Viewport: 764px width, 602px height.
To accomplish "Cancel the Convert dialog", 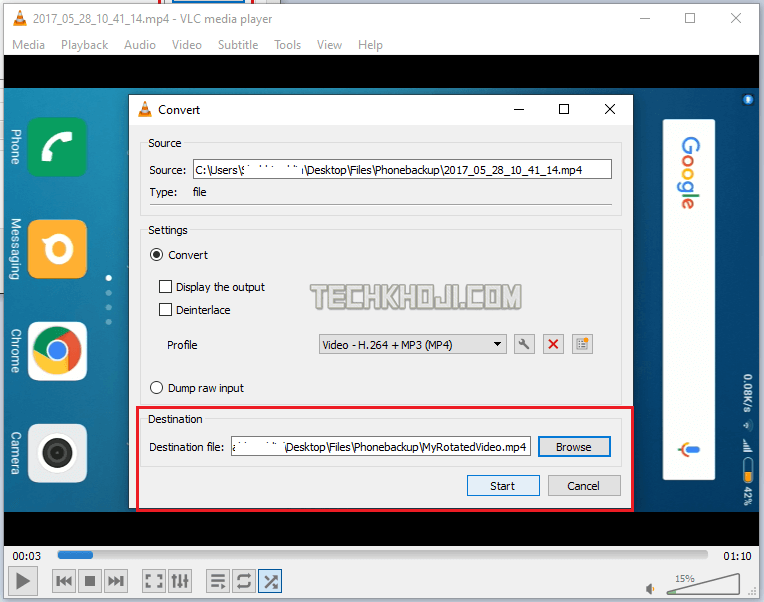I will coord(584,486).
